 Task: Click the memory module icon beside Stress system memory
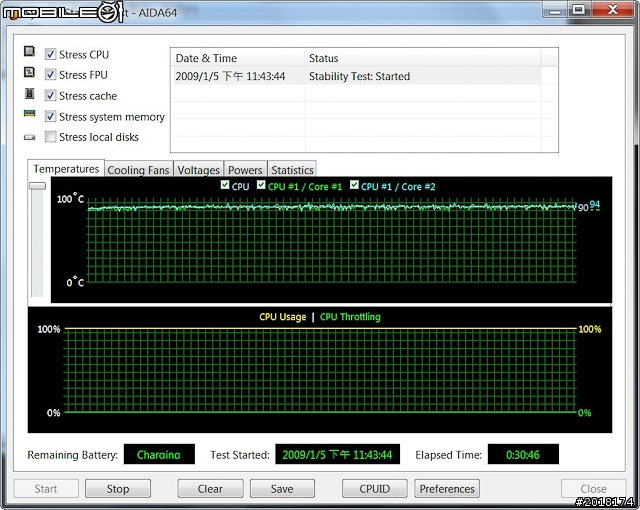[29, 116]
